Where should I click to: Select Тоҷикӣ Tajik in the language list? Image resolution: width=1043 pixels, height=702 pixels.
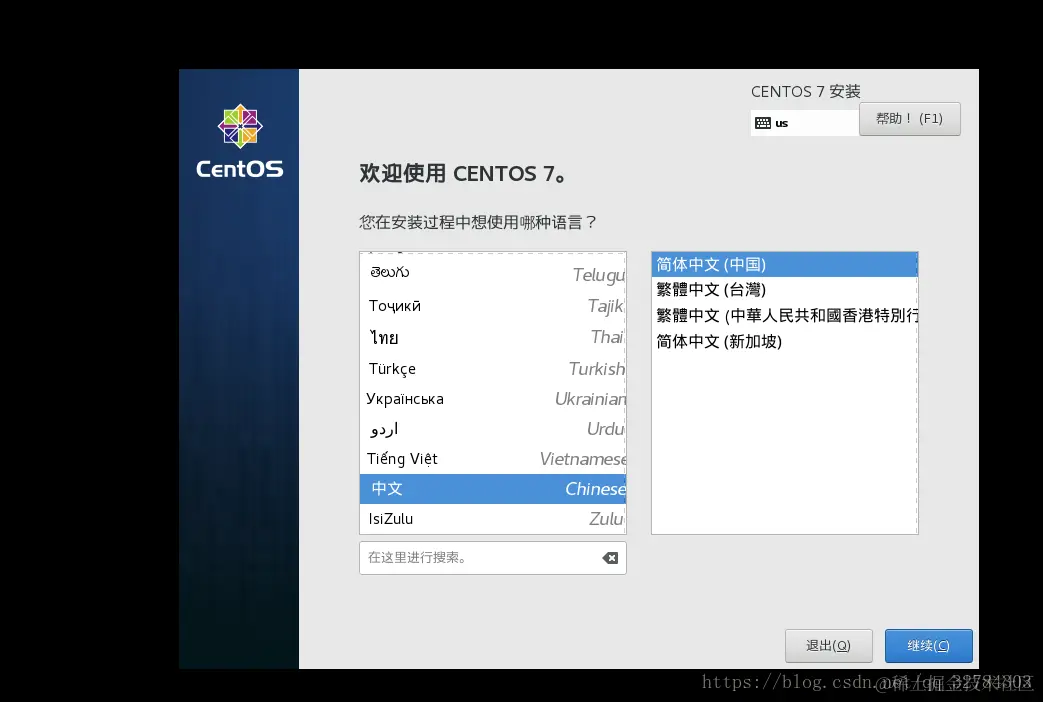[493, 305]
